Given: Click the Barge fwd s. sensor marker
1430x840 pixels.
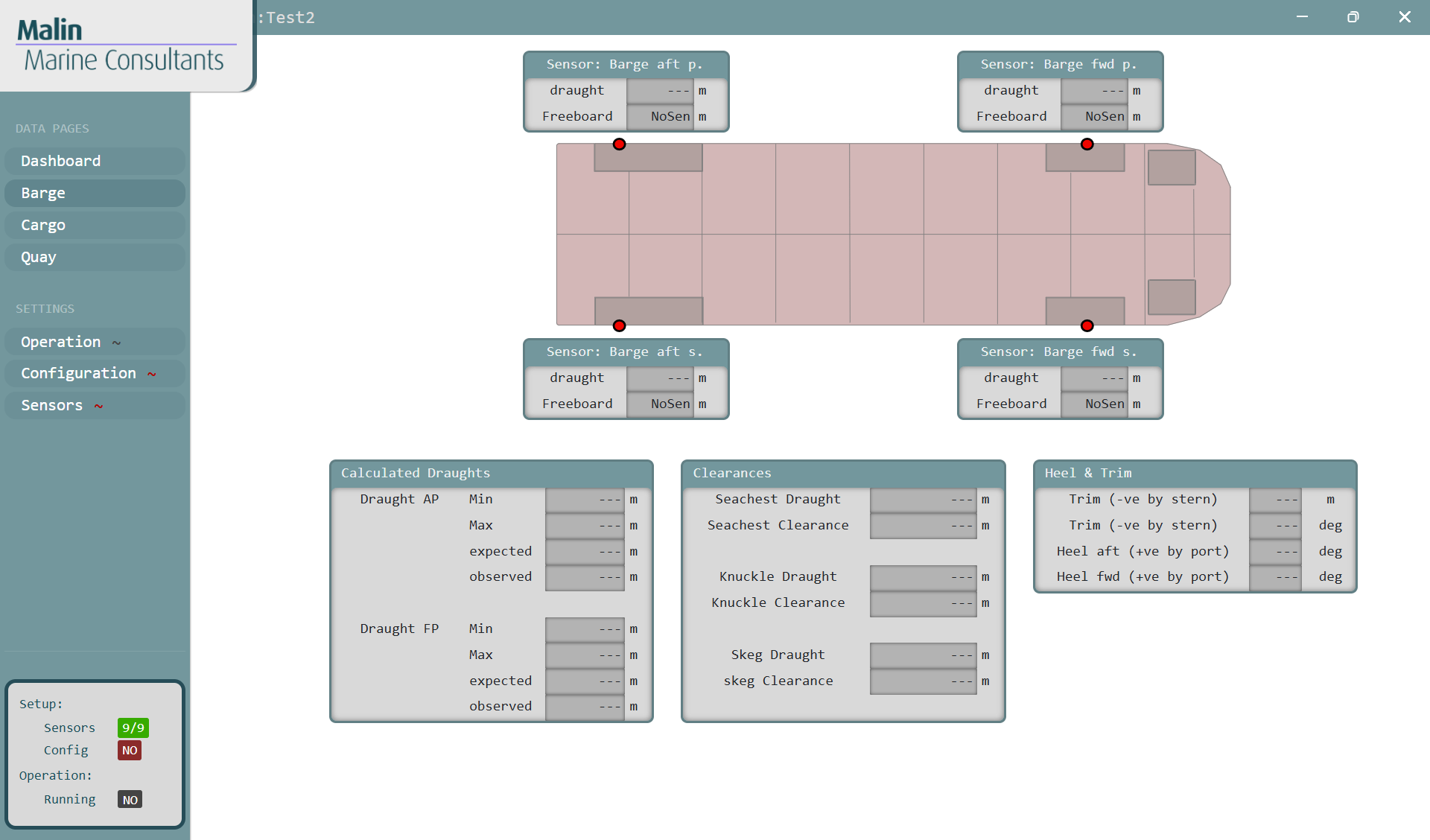Looking at the screenshot, I should tap(1087, 325).
